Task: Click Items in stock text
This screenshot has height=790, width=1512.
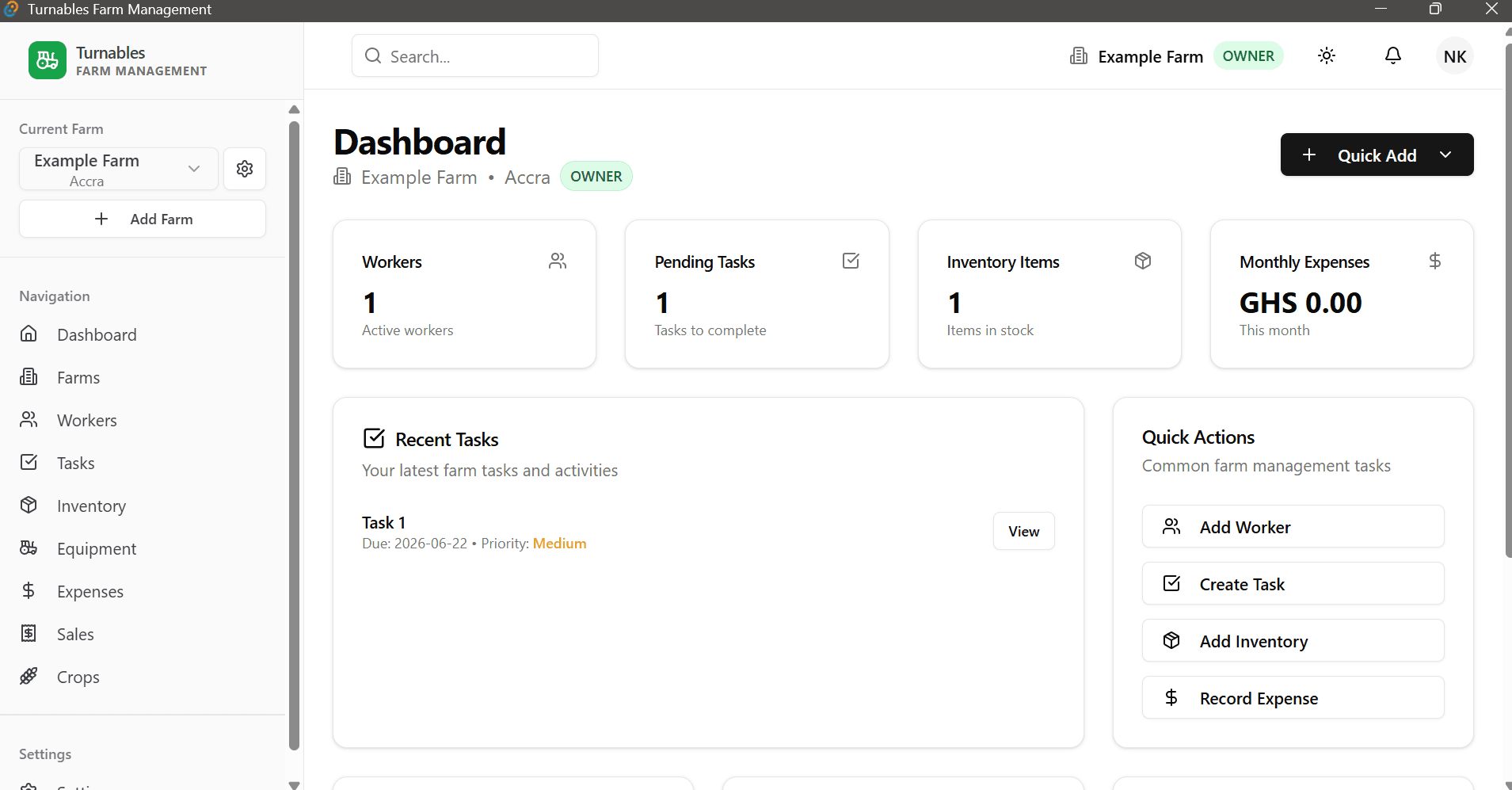Action: point(990,330)
